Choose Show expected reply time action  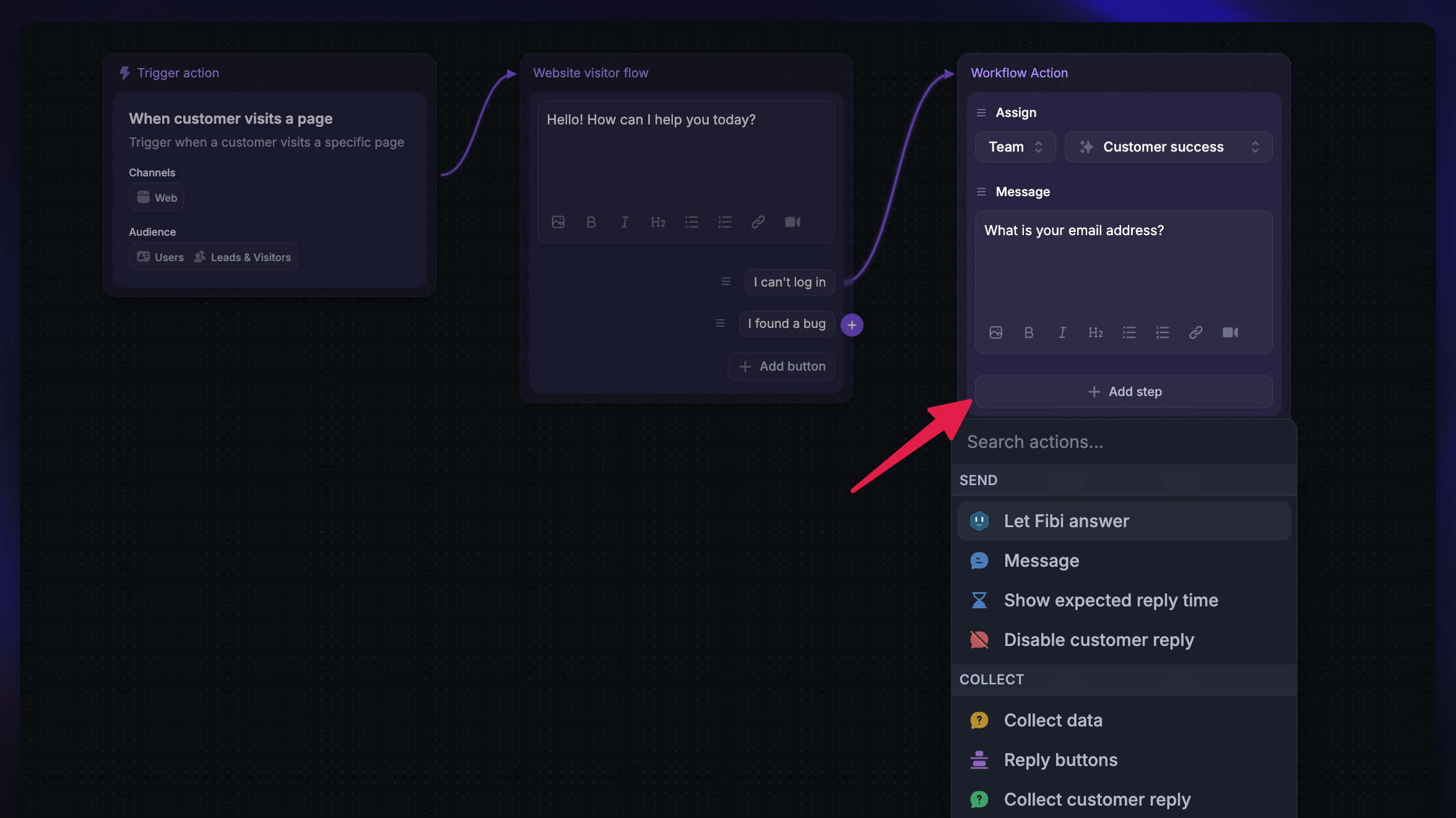click(1111, 600)
